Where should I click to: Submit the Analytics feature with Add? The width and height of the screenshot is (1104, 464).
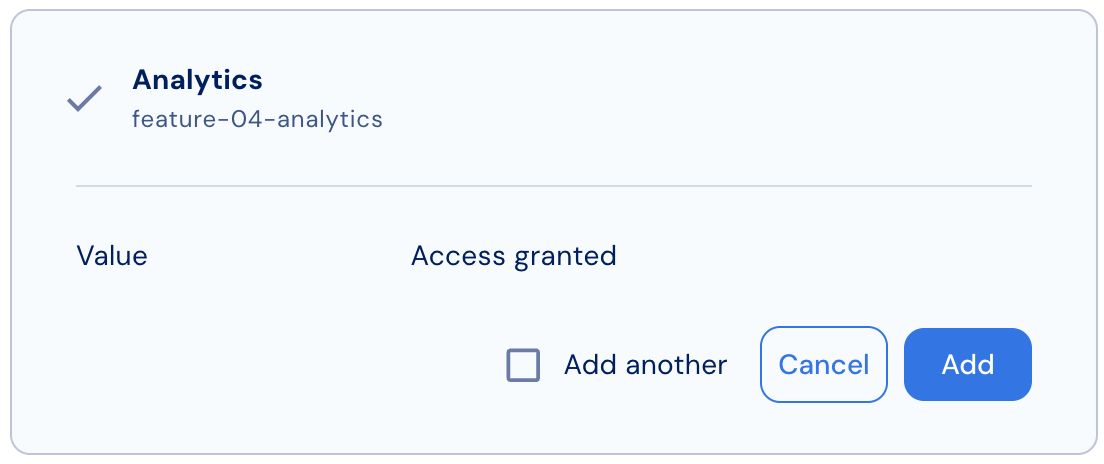click(967, 365)
